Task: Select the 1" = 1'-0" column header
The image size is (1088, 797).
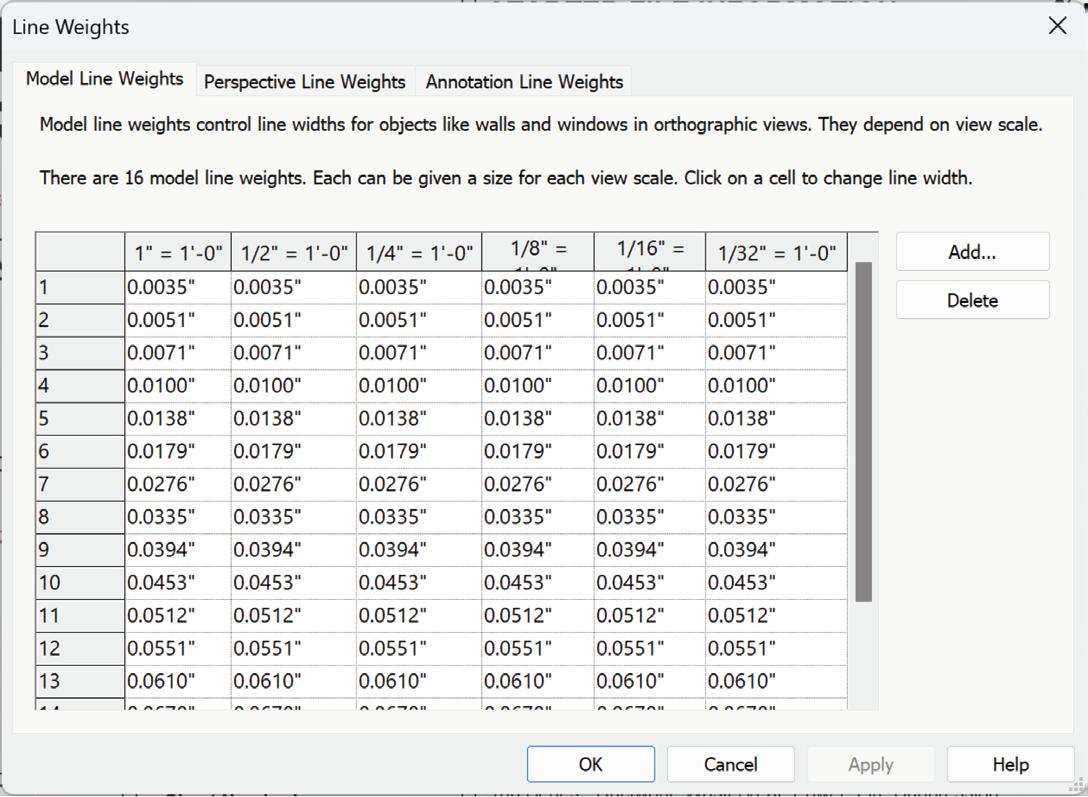Action: click(178, 252)
